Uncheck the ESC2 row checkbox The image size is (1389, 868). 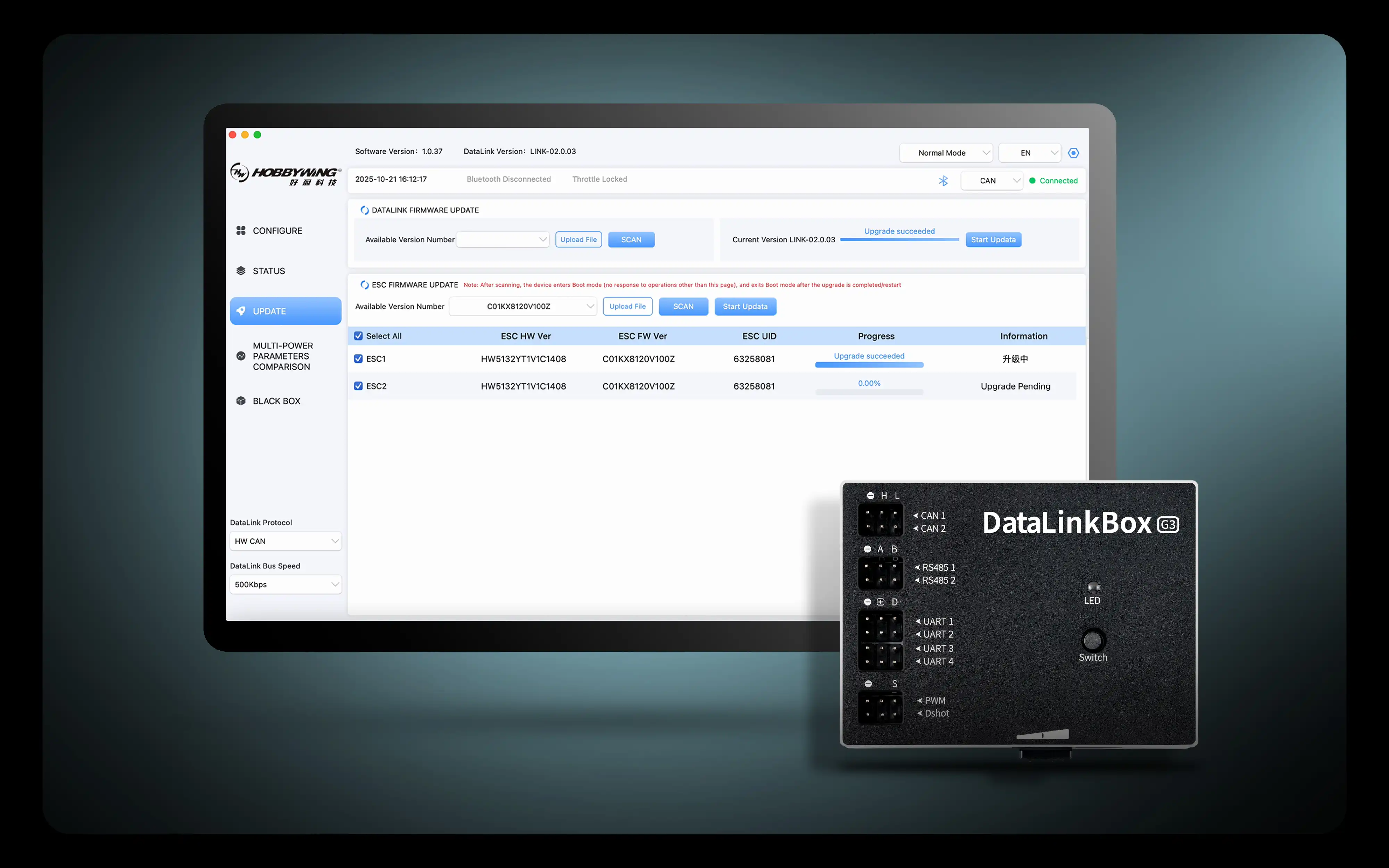point(358,386)
